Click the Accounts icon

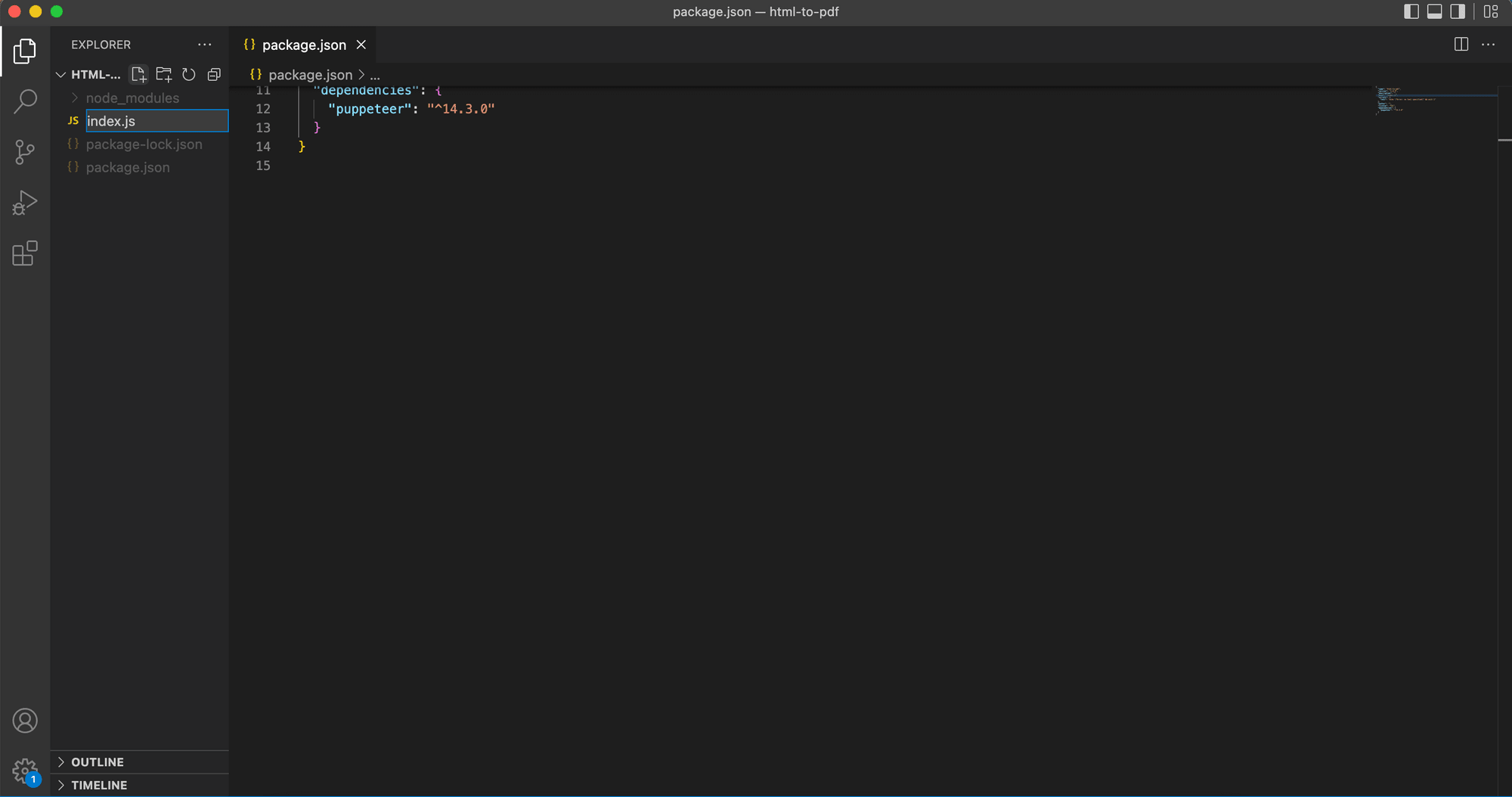tap(25, 721)
